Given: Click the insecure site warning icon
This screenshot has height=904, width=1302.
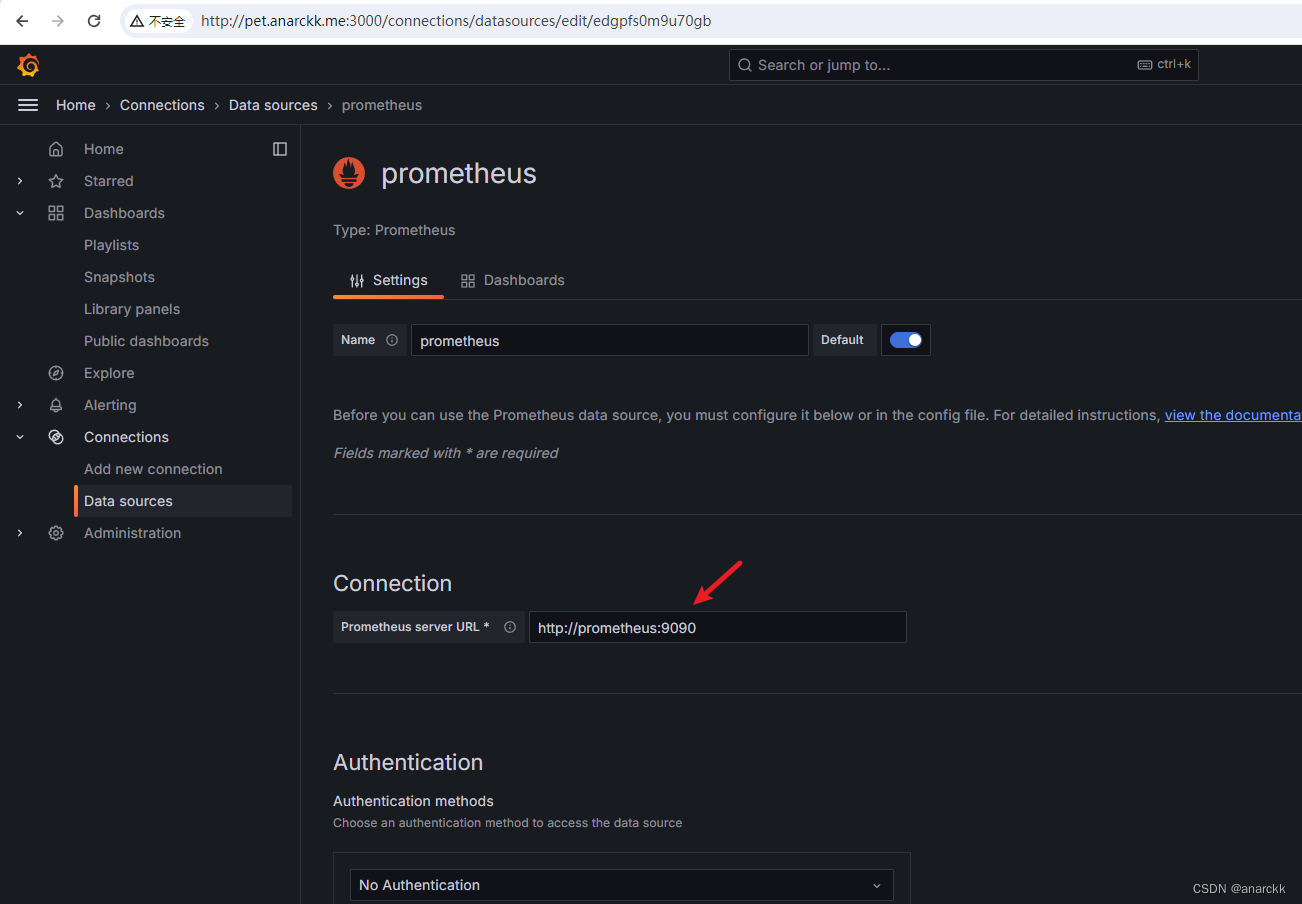Looking at the screenshot, I should click(137, 21).
